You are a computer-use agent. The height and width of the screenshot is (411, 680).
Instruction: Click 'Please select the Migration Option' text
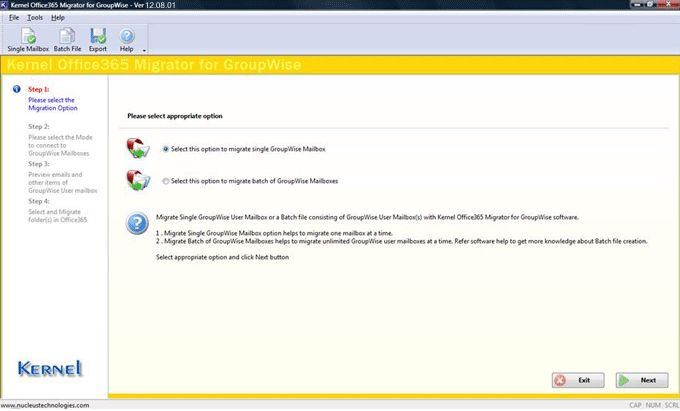coord(52,104)
